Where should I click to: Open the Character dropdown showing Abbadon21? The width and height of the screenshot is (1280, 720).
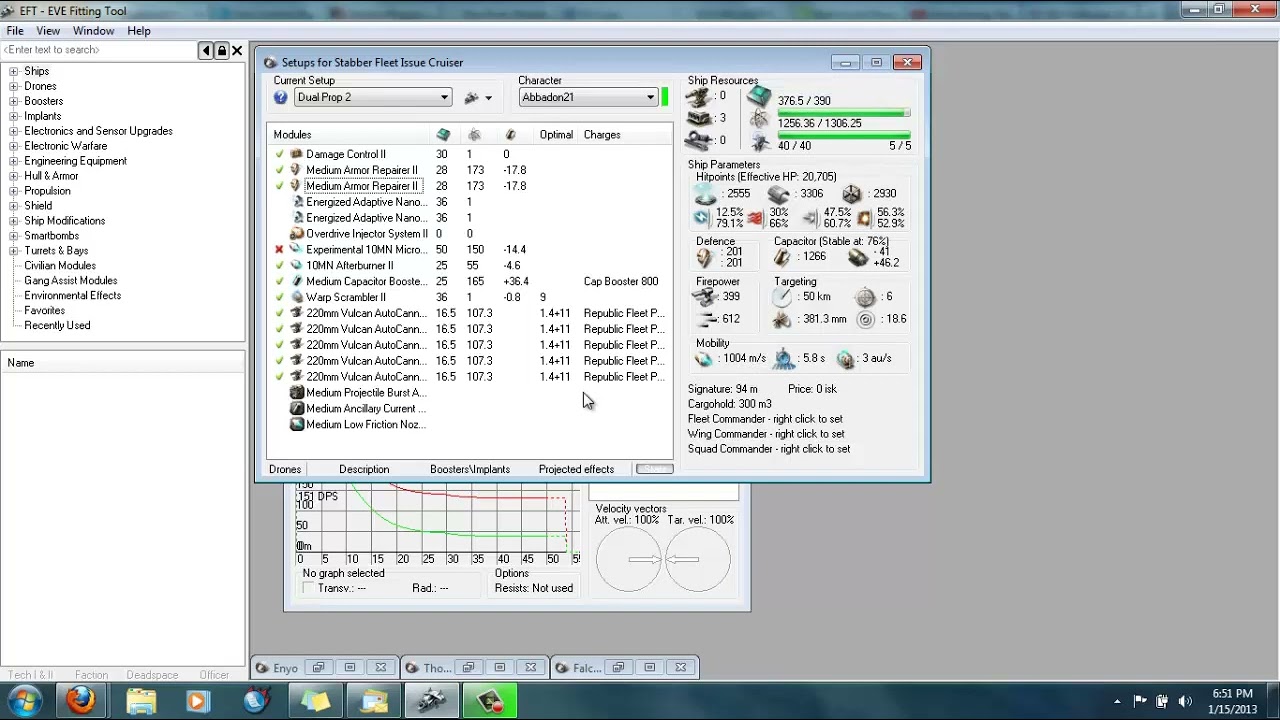pyautogui.click(x=588, y=97)
